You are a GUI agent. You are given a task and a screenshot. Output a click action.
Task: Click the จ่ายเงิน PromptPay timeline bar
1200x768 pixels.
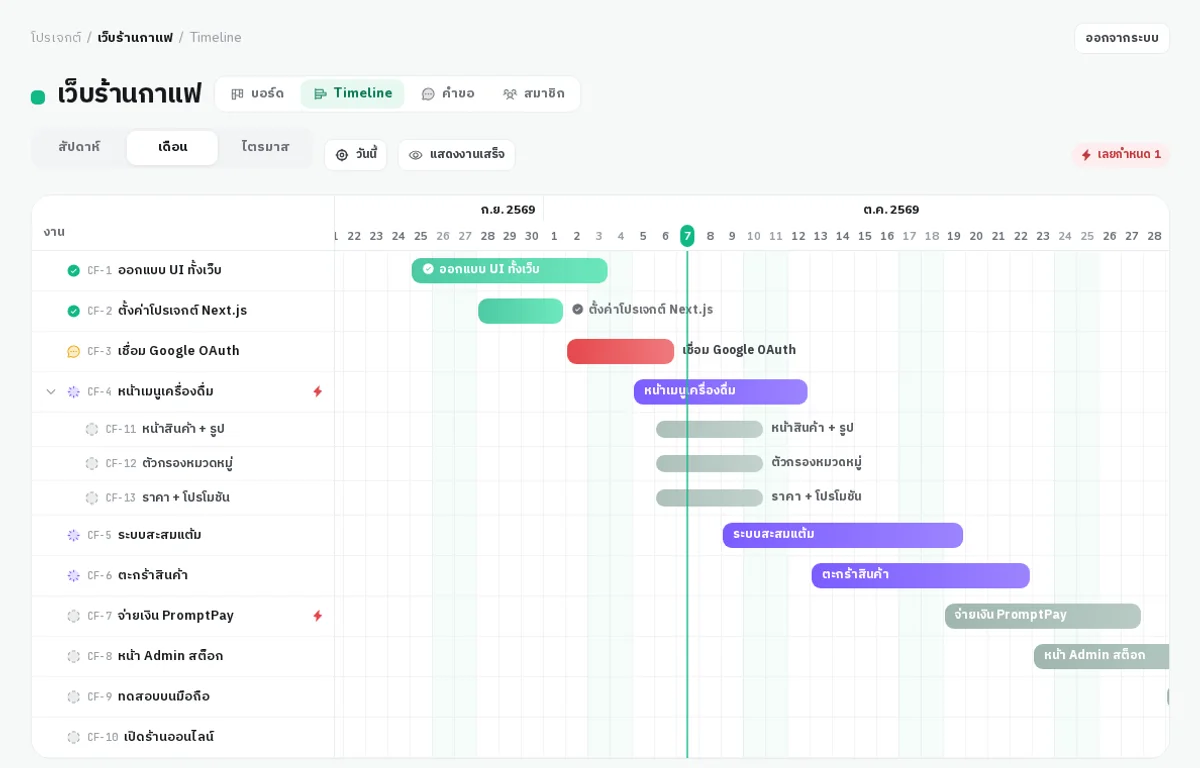click(1043, 616)
